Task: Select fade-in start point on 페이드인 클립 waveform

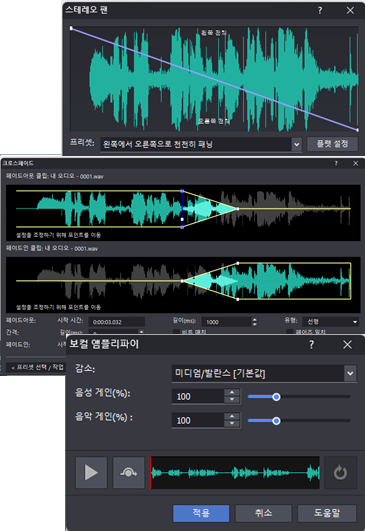Action: point(182,281)
